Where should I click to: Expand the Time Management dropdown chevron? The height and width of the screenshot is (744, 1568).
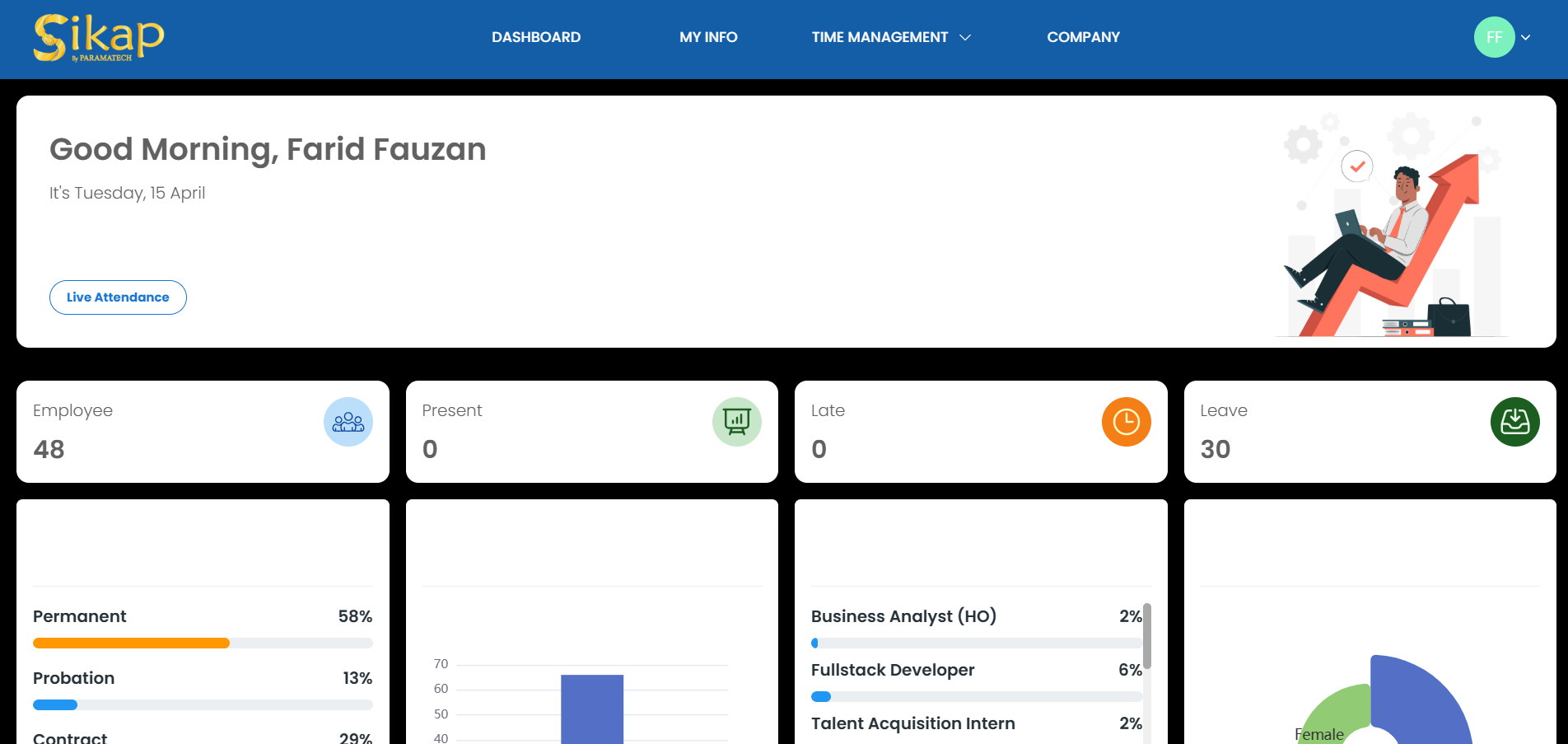(966, 37)
